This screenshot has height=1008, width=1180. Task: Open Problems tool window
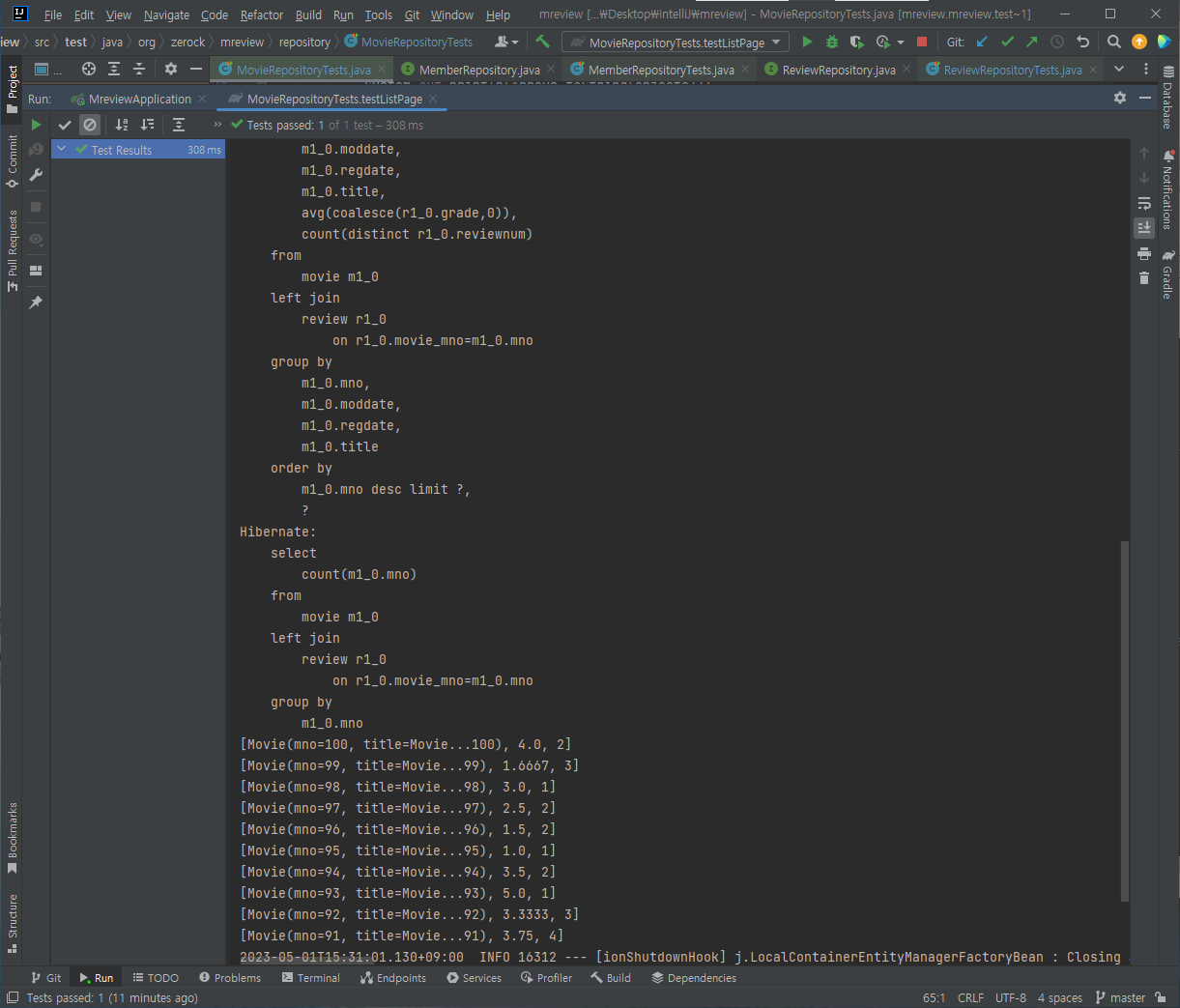(x=230, y=978)
